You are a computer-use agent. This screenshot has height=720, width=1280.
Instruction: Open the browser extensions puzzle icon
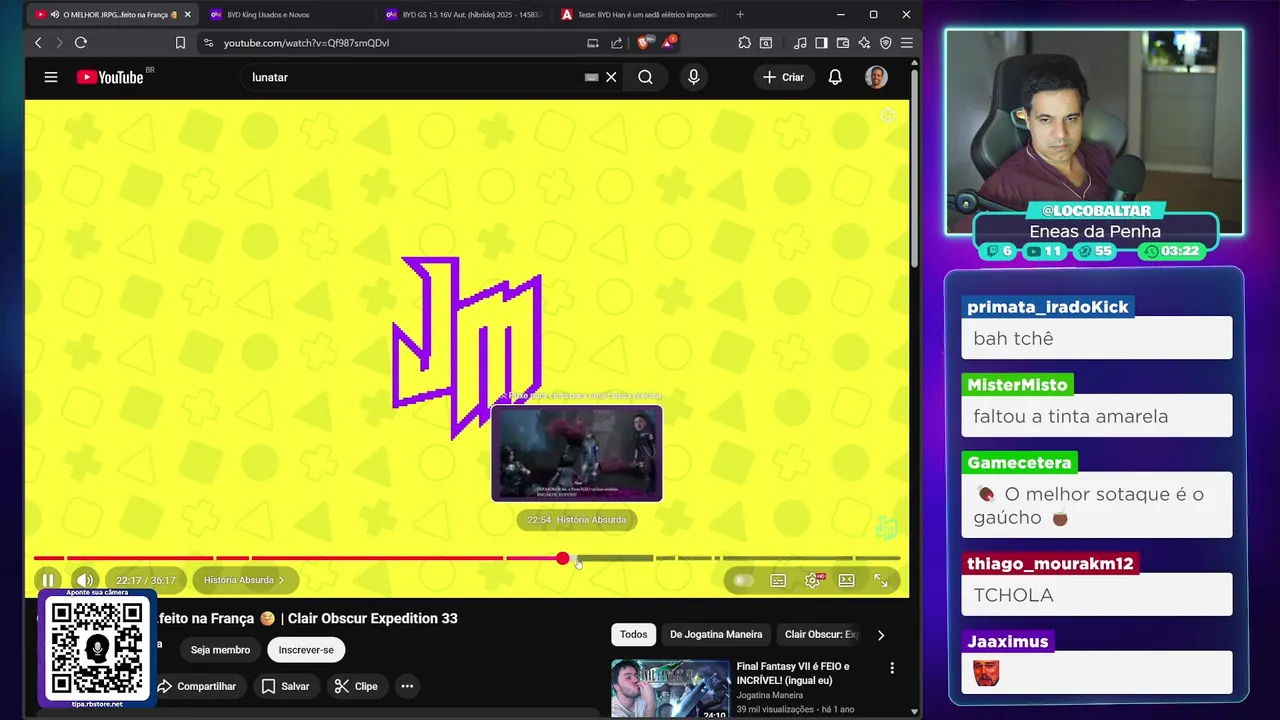point(744,43)
